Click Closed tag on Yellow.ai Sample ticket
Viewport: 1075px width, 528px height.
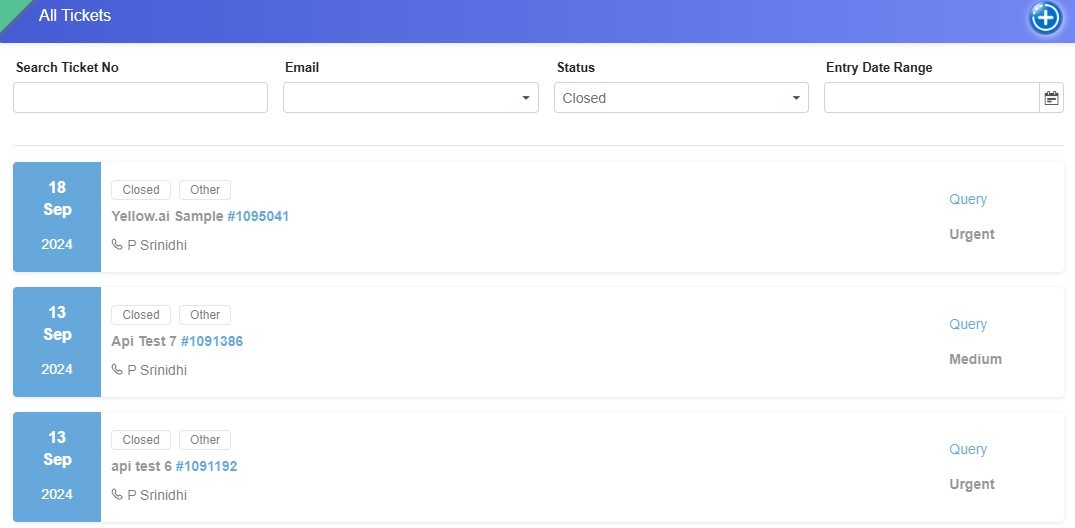point(141,190)
